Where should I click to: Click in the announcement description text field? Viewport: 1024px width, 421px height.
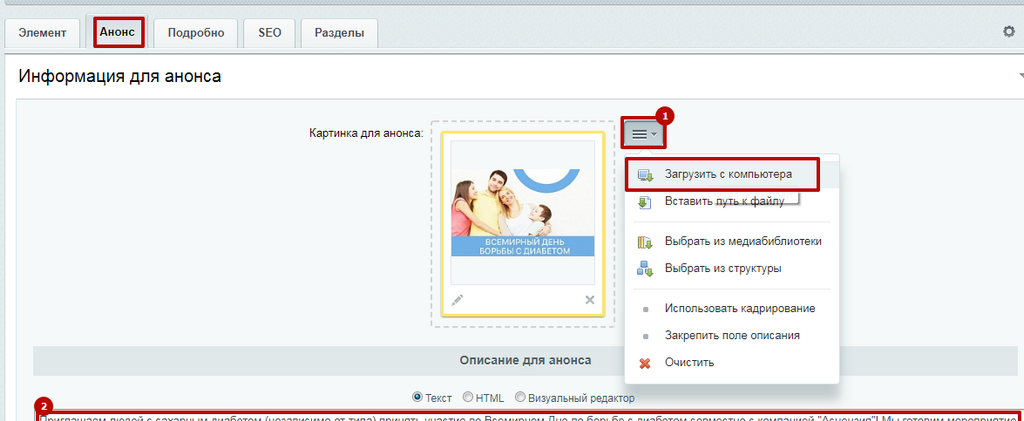tap(528, 416)
